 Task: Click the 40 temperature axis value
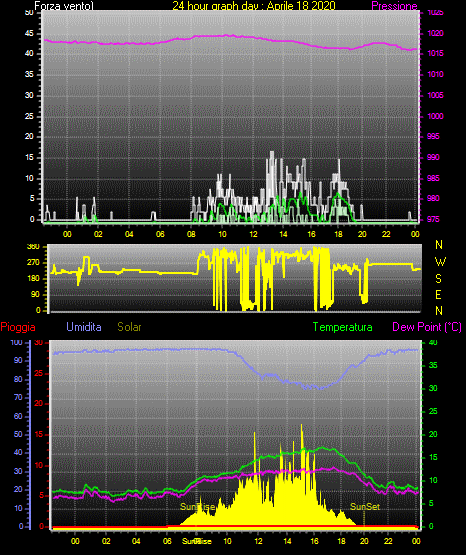[433, 342]
